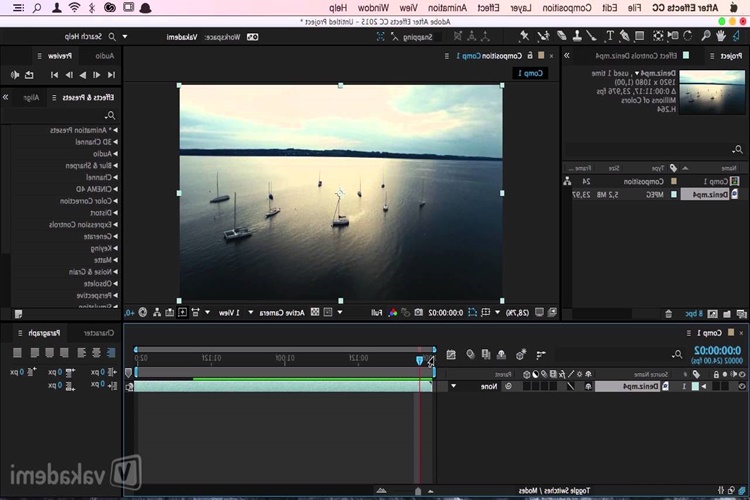750x500 pixels.
Task: Play the preview with the play button
Action: [83, 75]
